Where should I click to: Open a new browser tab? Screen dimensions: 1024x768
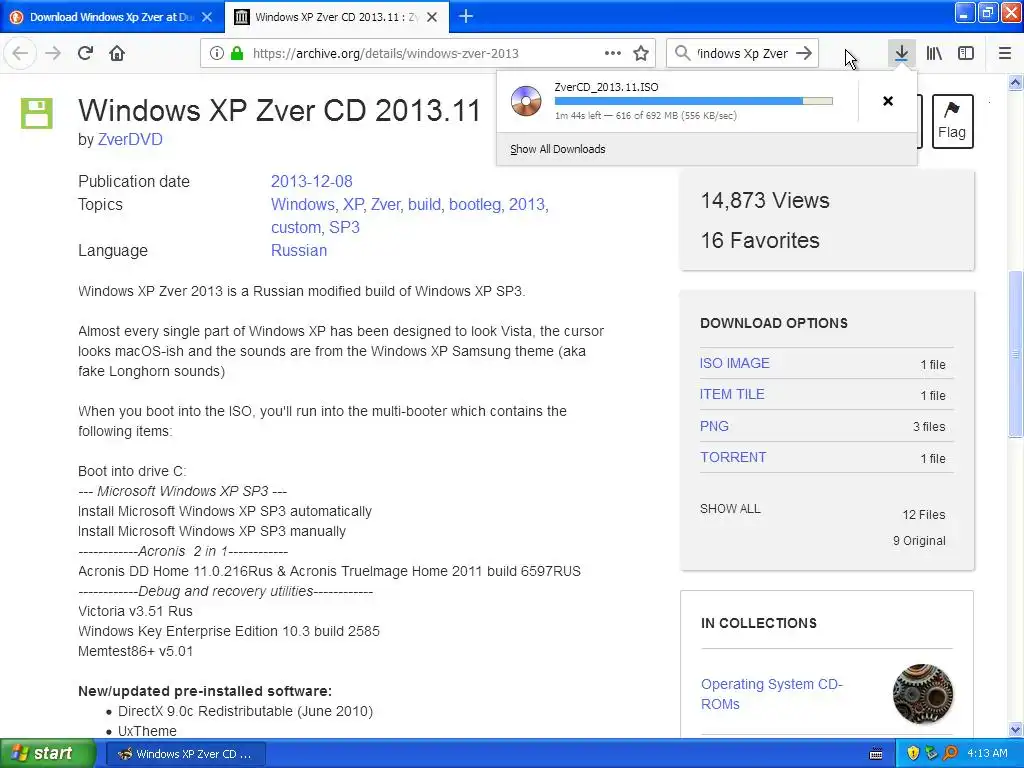[x=466, y=16]
